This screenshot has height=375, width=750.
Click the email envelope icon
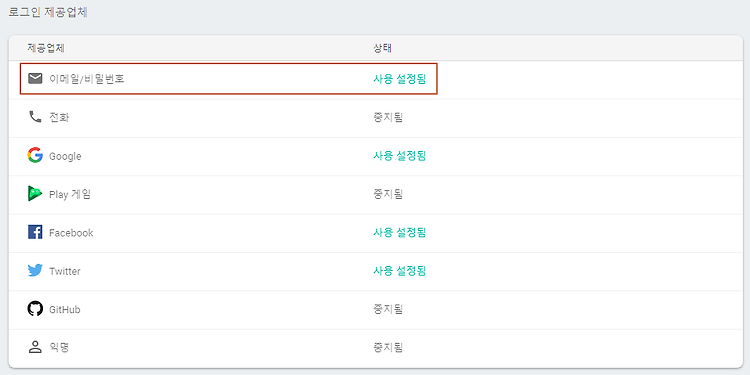click(35, 78)
